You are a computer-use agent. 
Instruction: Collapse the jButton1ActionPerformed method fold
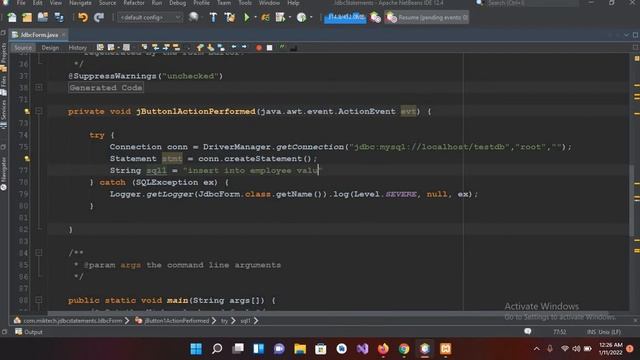click(39, 111)
